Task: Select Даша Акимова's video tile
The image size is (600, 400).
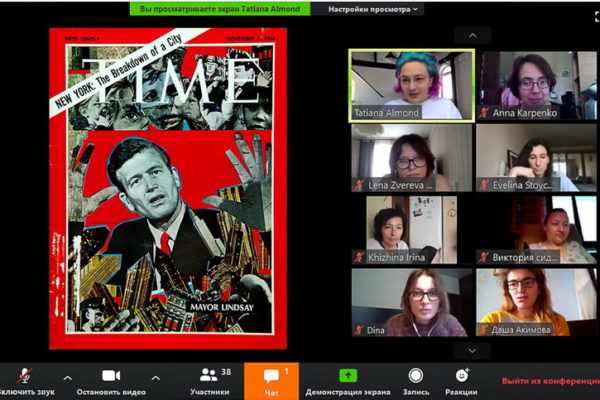Action: coord(536,302)
